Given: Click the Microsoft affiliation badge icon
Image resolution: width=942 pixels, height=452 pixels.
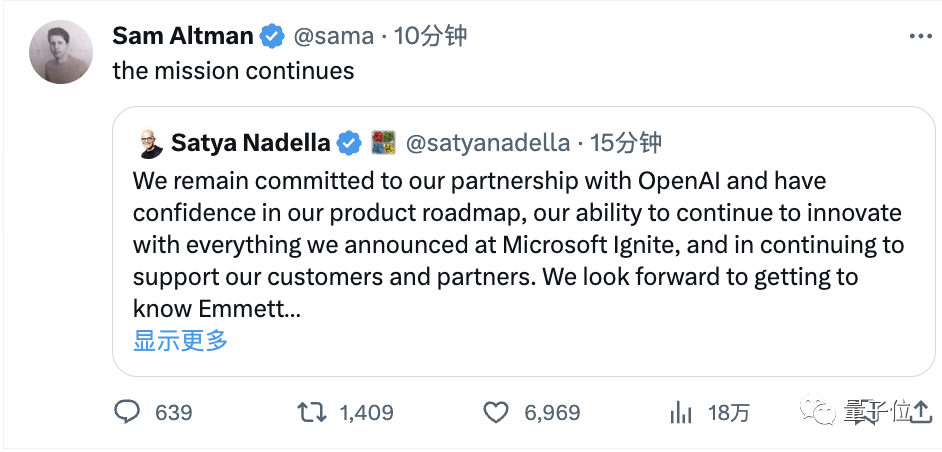Looking at the screenshot, I should pos(384,143).
